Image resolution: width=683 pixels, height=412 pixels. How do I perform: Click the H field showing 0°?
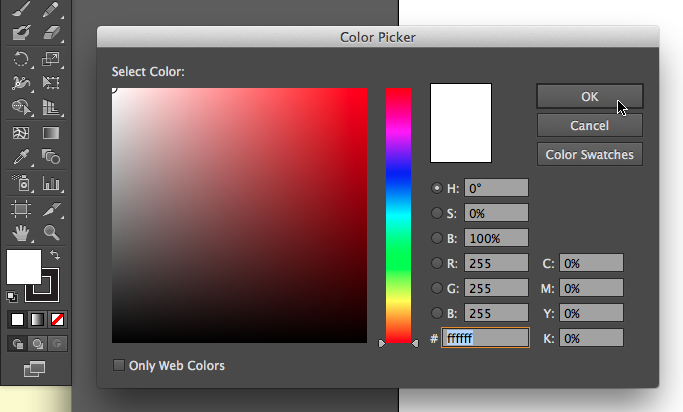[496, 188]
